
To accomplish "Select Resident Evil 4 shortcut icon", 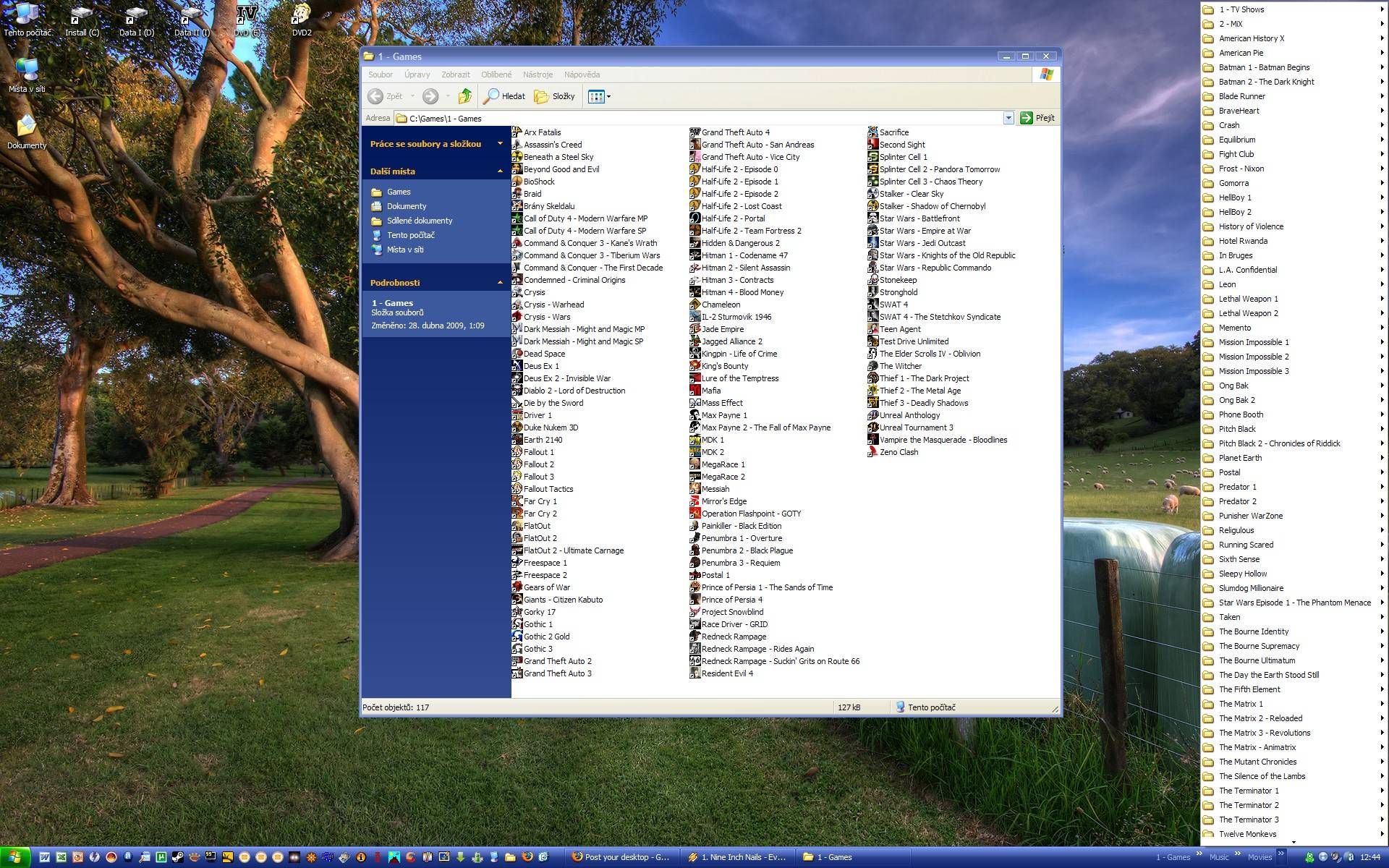I will coord(695,673).
